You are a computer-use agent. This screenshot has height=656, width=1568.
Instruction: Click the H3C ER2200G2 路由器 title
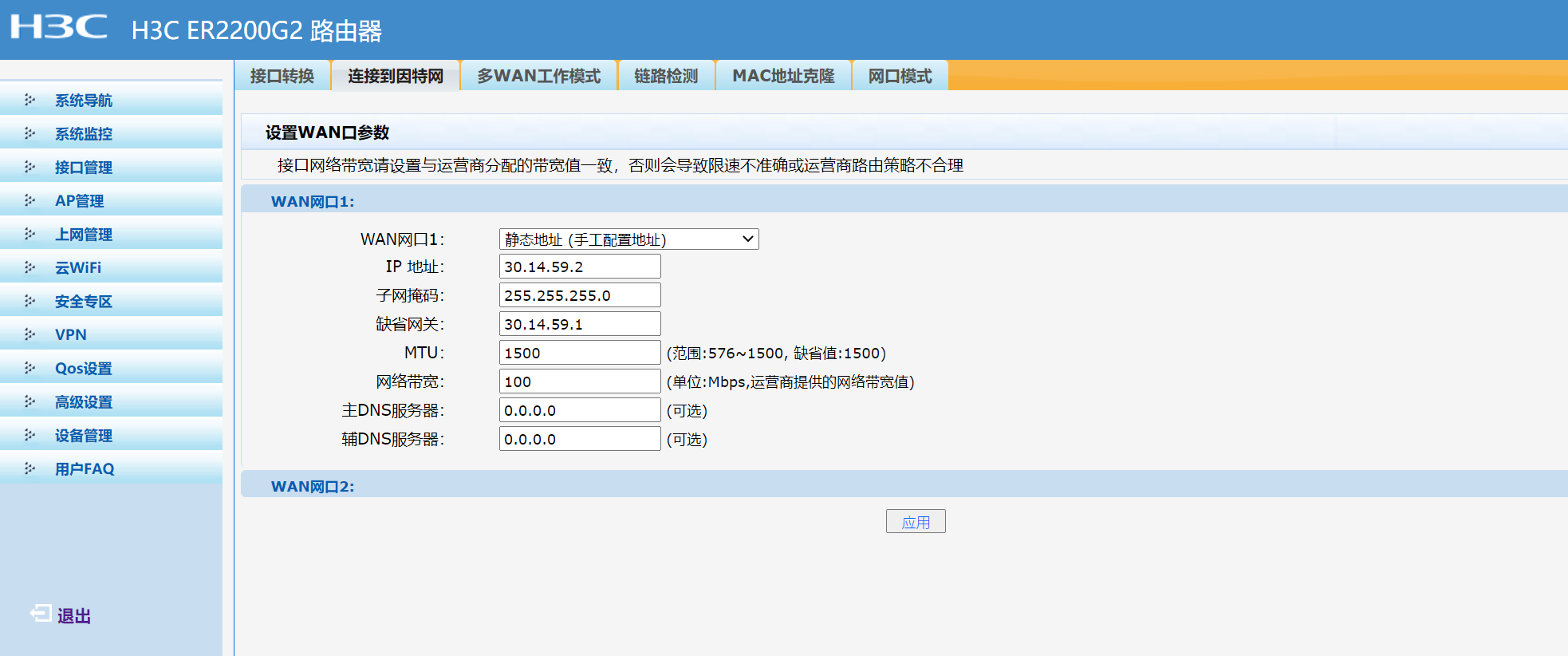[257, 30]
